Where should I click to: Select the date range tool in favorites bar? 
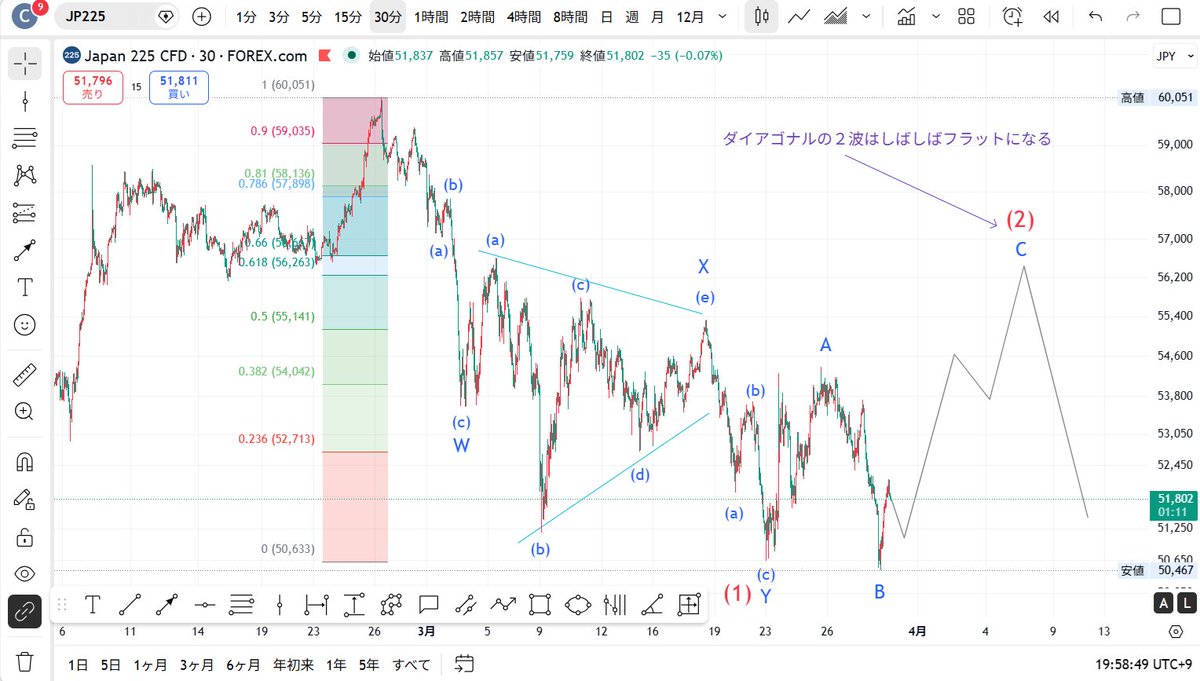316,604
